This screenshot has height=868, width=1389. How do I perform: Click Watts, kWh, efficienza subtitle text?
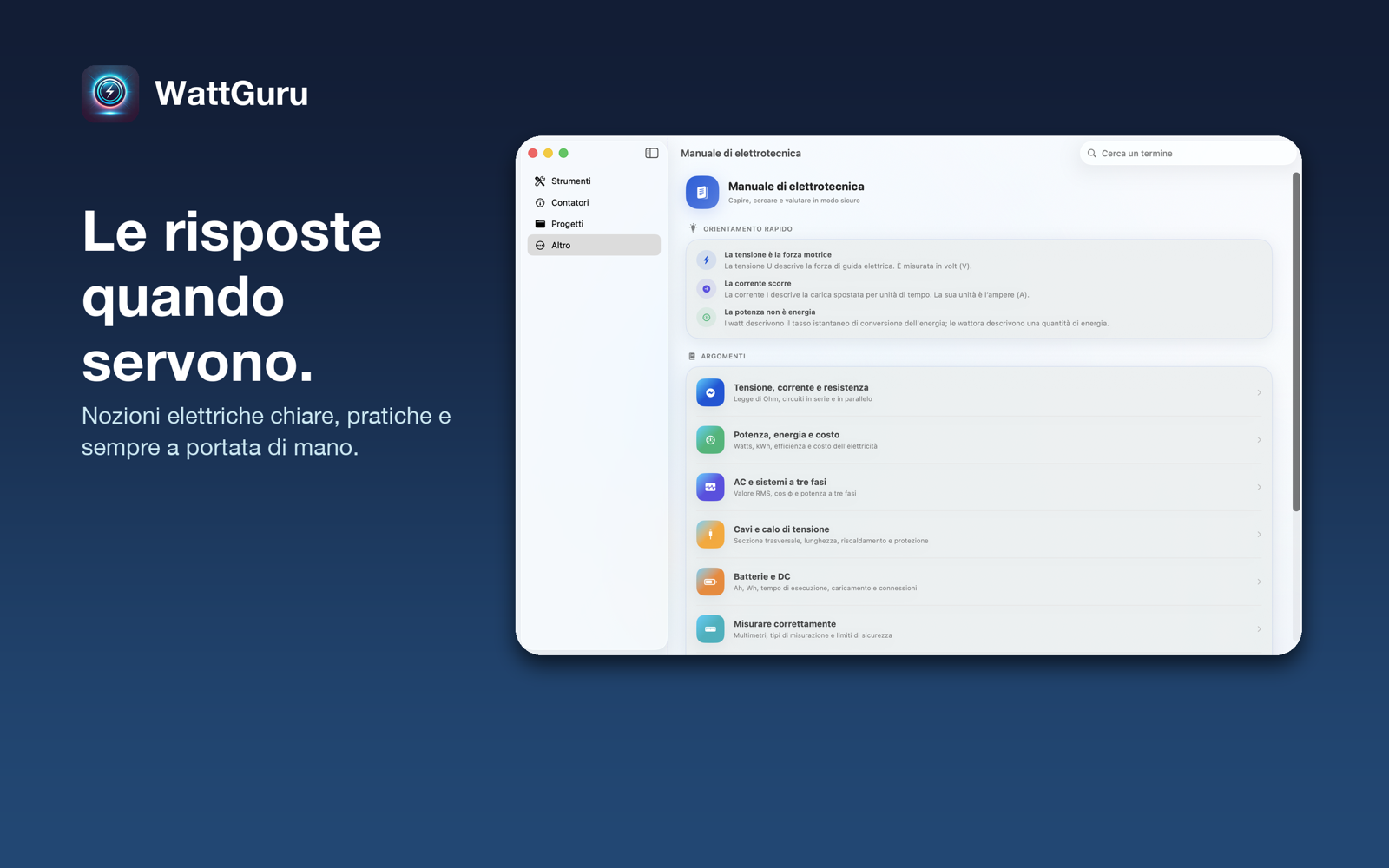click(x=806, y=446)
